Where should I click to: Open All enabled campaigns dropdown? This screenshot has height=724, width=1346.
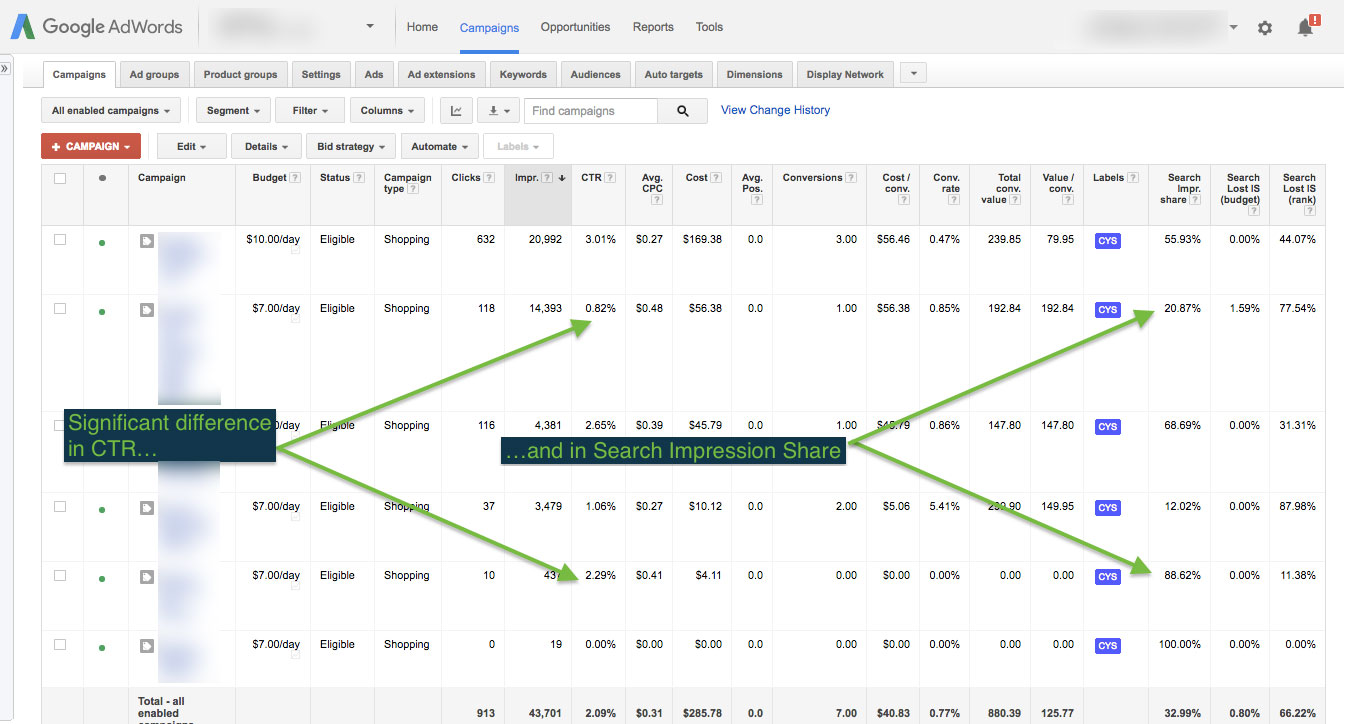click(x=111, y=111)
